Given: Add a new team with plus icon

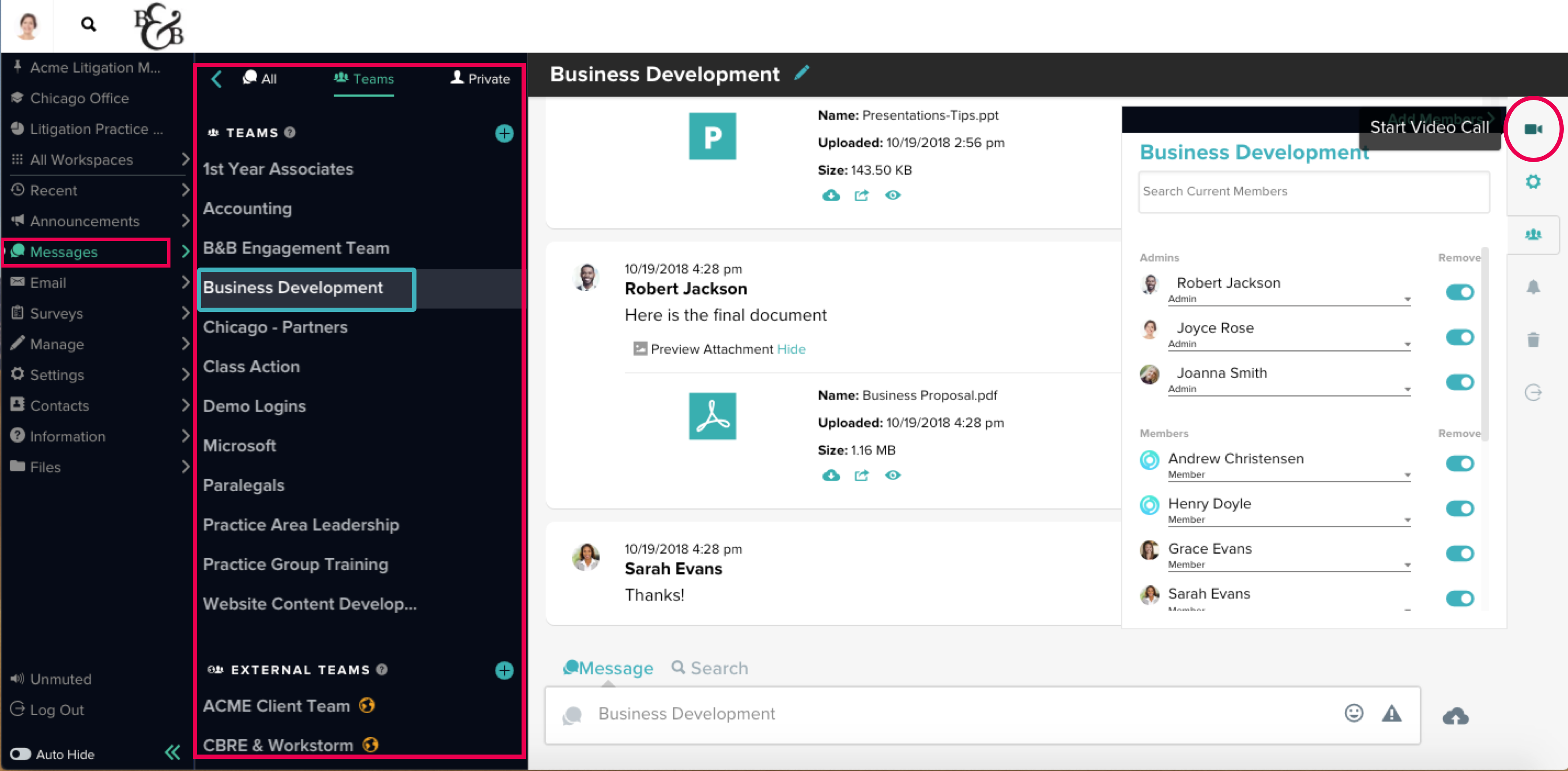Looking at the screenshot, I should (x=504, y=133).
